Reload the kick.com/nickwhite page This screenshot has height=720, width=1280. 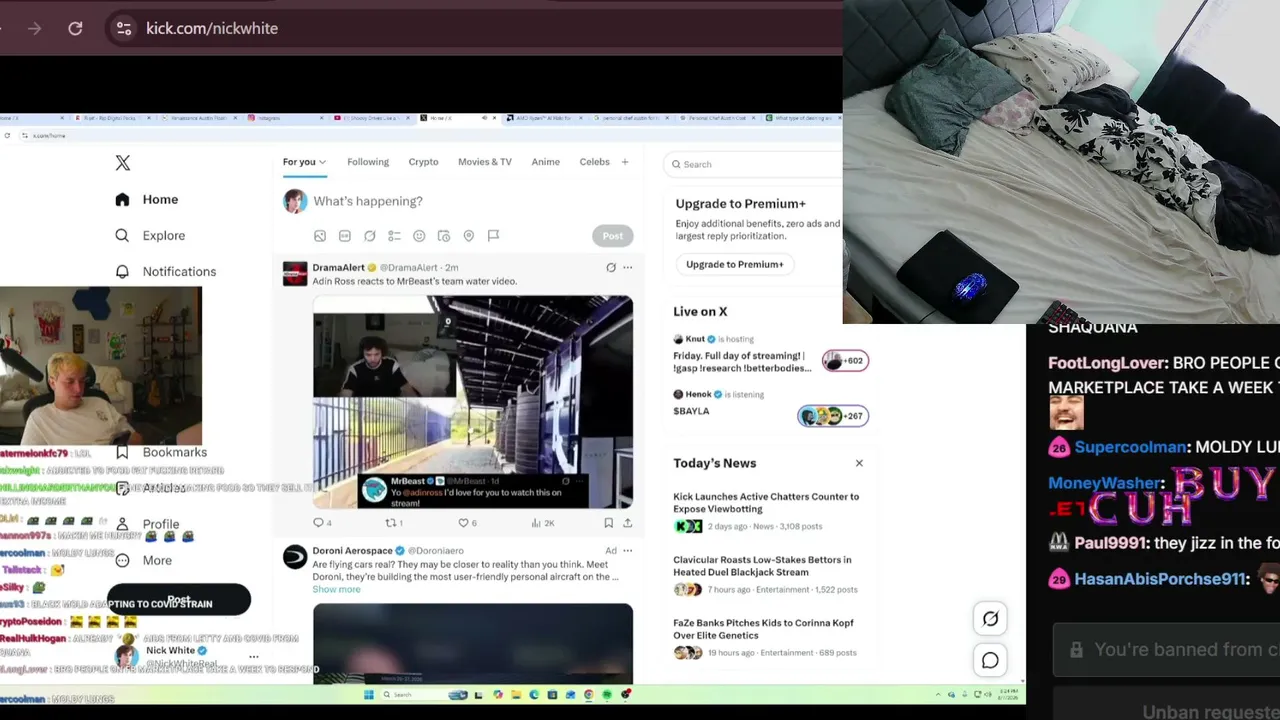pyautogui.click(x=75, y=28)
